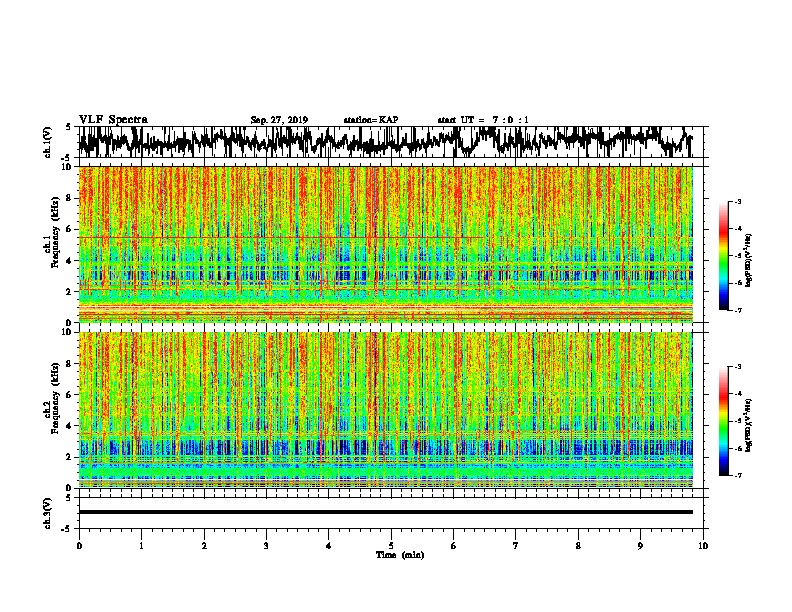Image resolution: width=792 pixels, height=612 pixels.
Task: Click the time-axis tick label "1"
Action: 141,546
